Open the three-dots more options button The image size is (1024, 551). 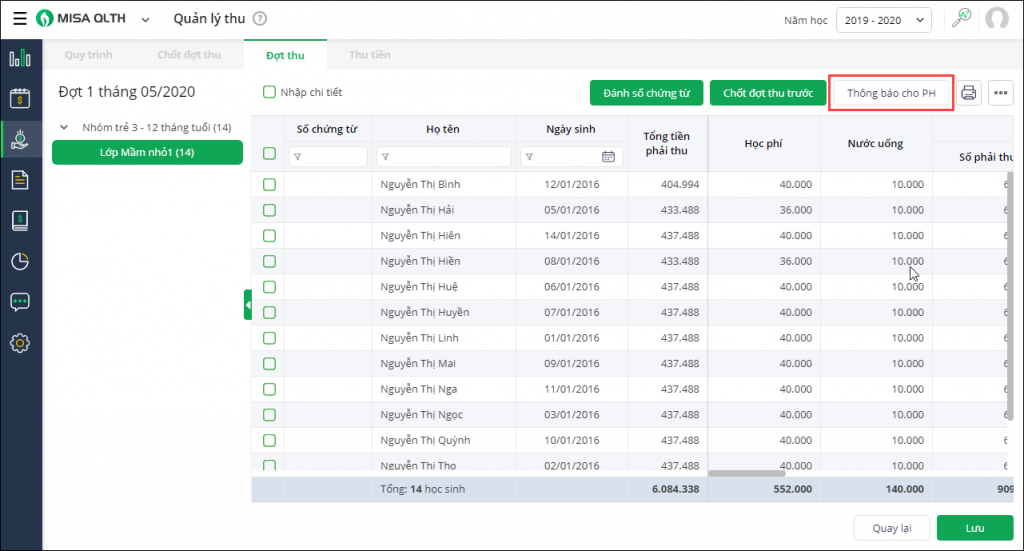[x=1001, y=93]
